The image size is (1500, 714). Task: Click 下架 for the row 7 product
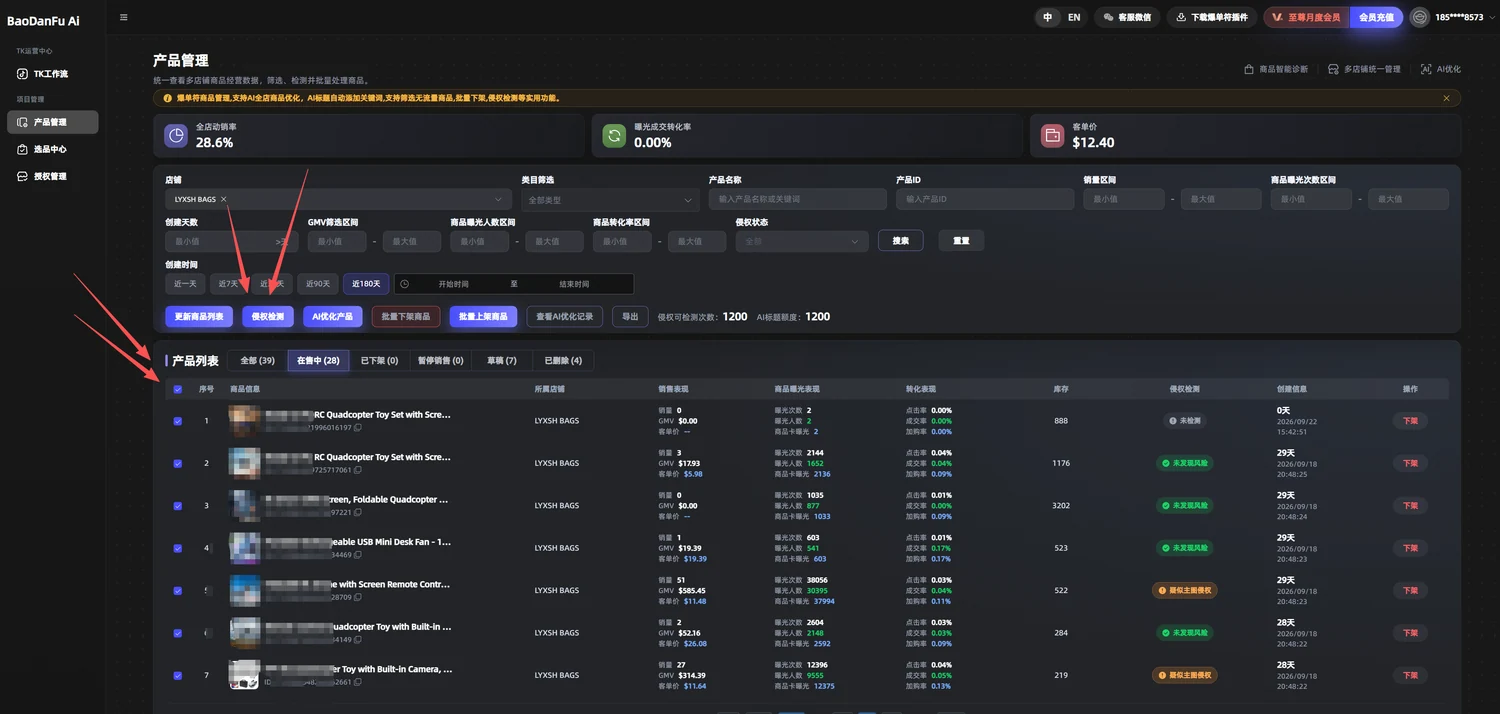(x=1410, y=675)
